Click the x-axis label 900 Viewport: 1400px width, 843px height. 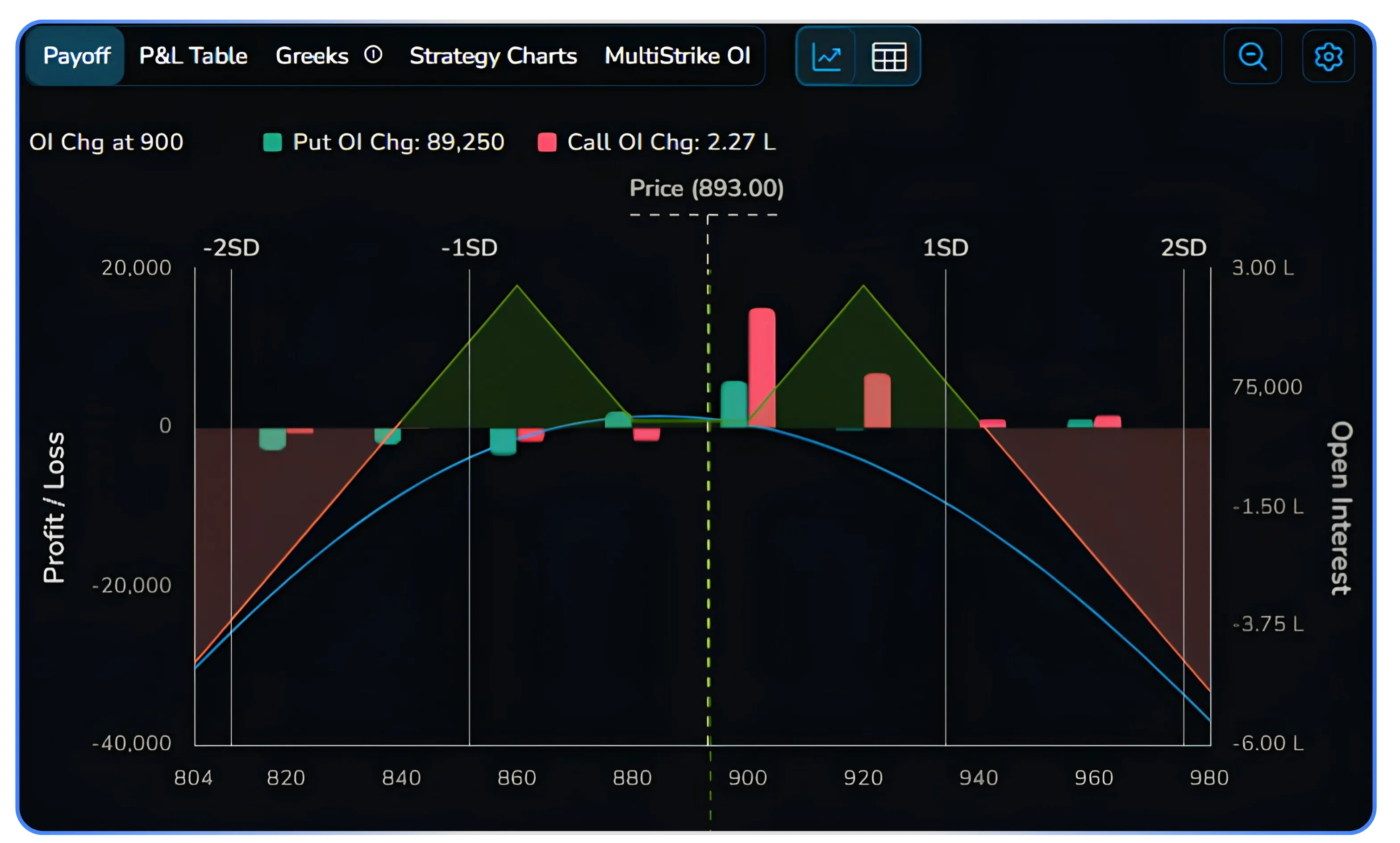[x=748, y=778]
